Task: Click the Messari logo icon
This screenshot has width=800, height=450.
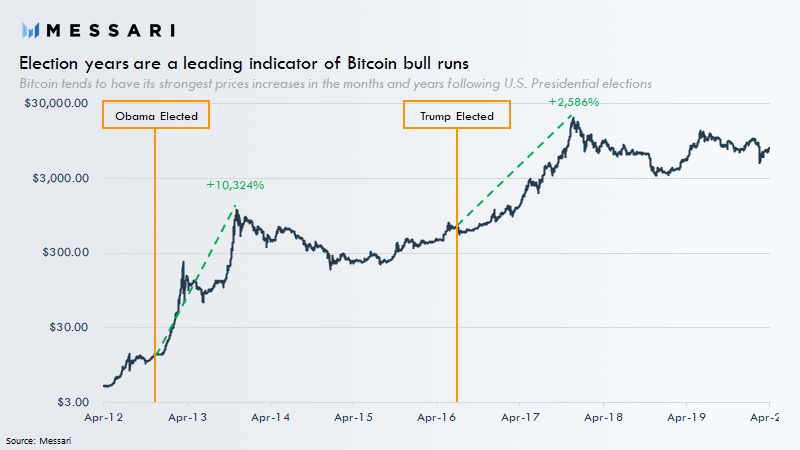Action: tap(31, 30)
